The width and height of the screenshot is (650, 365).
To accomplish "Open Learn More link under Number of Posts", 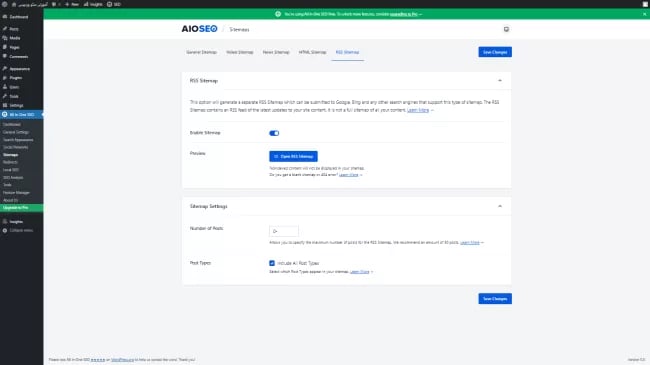I will (x=470, y=242).
